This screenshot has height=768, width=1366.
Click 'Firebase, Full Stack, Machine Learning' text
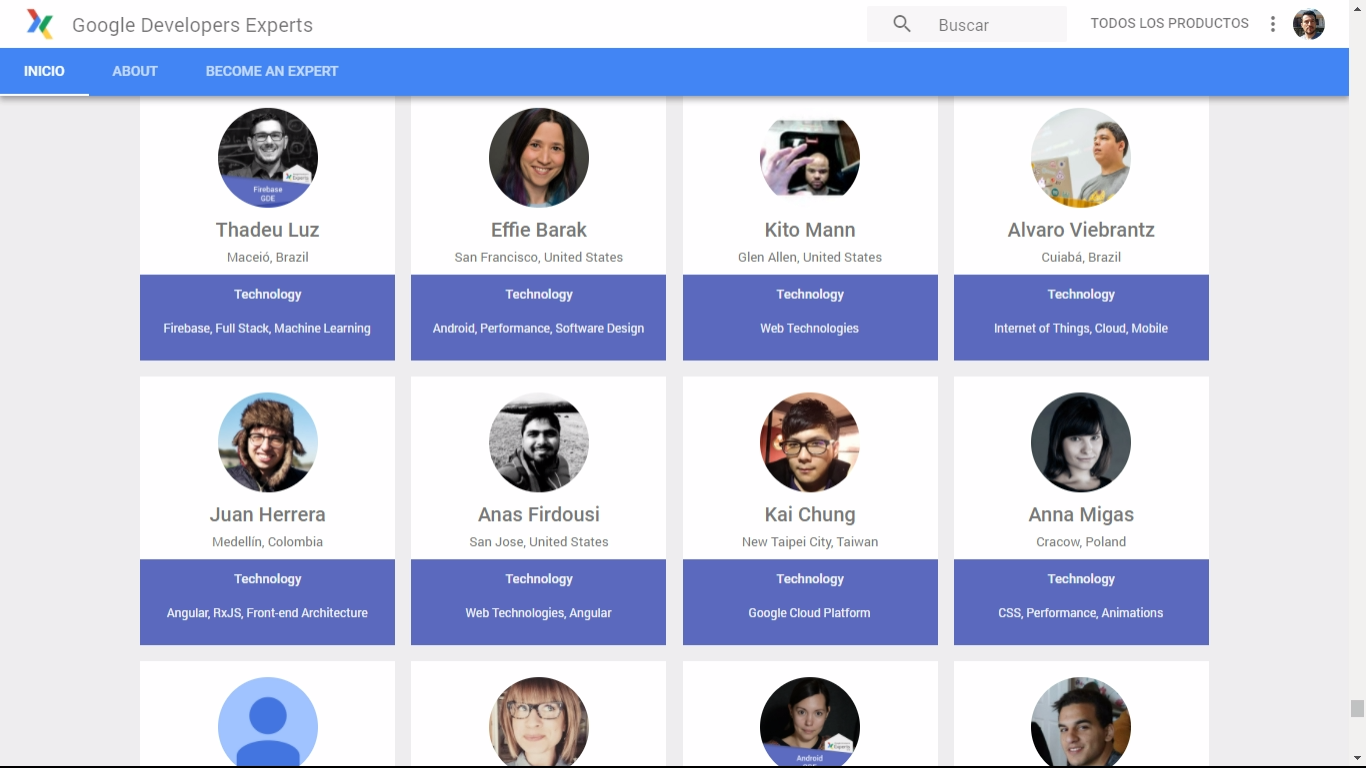(x=267, y=328)
